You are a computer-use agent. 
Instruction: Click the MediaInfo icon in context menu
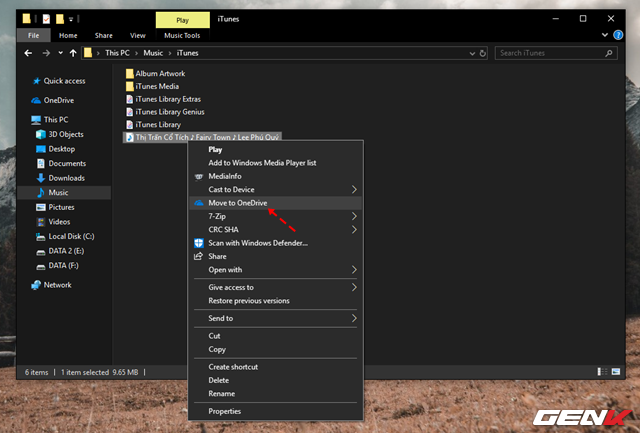coord(198,176)
